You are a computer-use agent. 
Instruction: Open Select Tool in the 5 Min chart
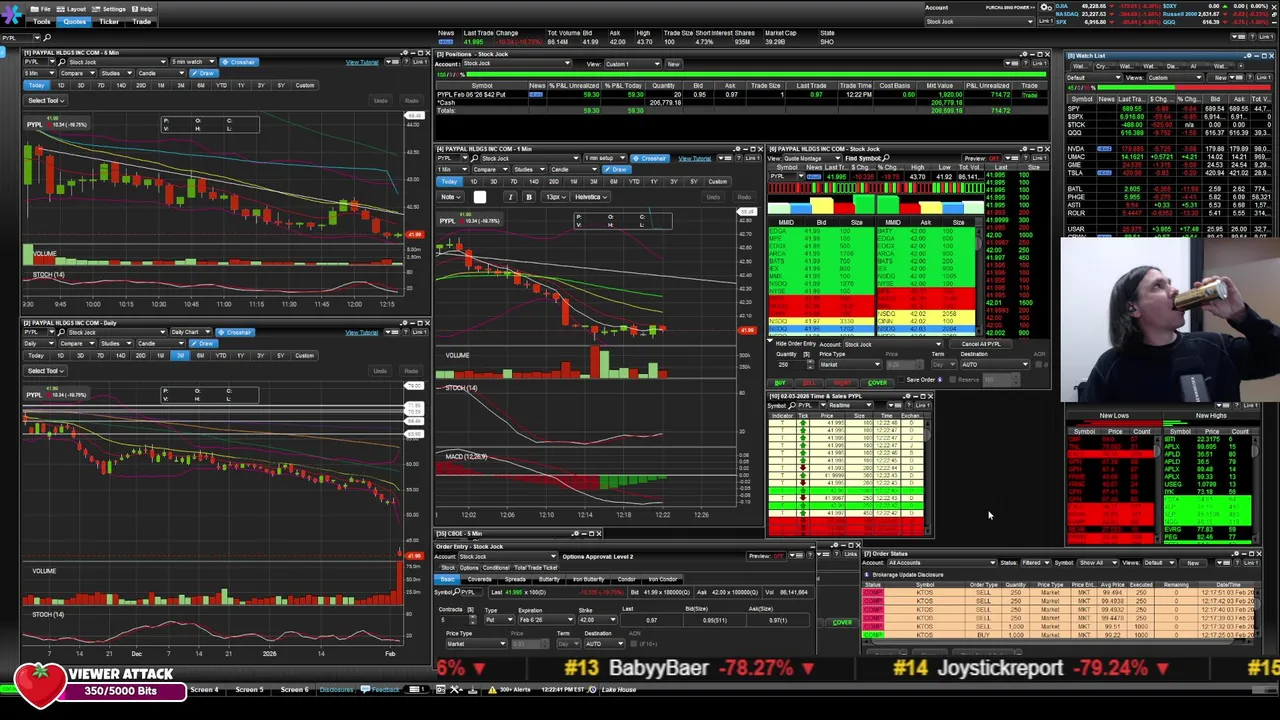[x=45, y=100]
